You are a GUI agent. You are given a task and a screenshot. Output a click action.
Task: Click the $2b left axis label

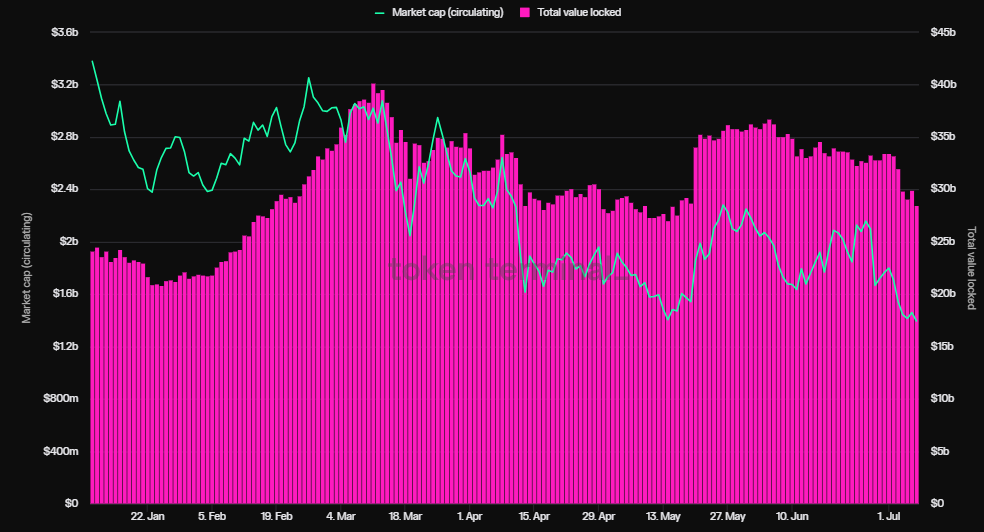(69, 242)
